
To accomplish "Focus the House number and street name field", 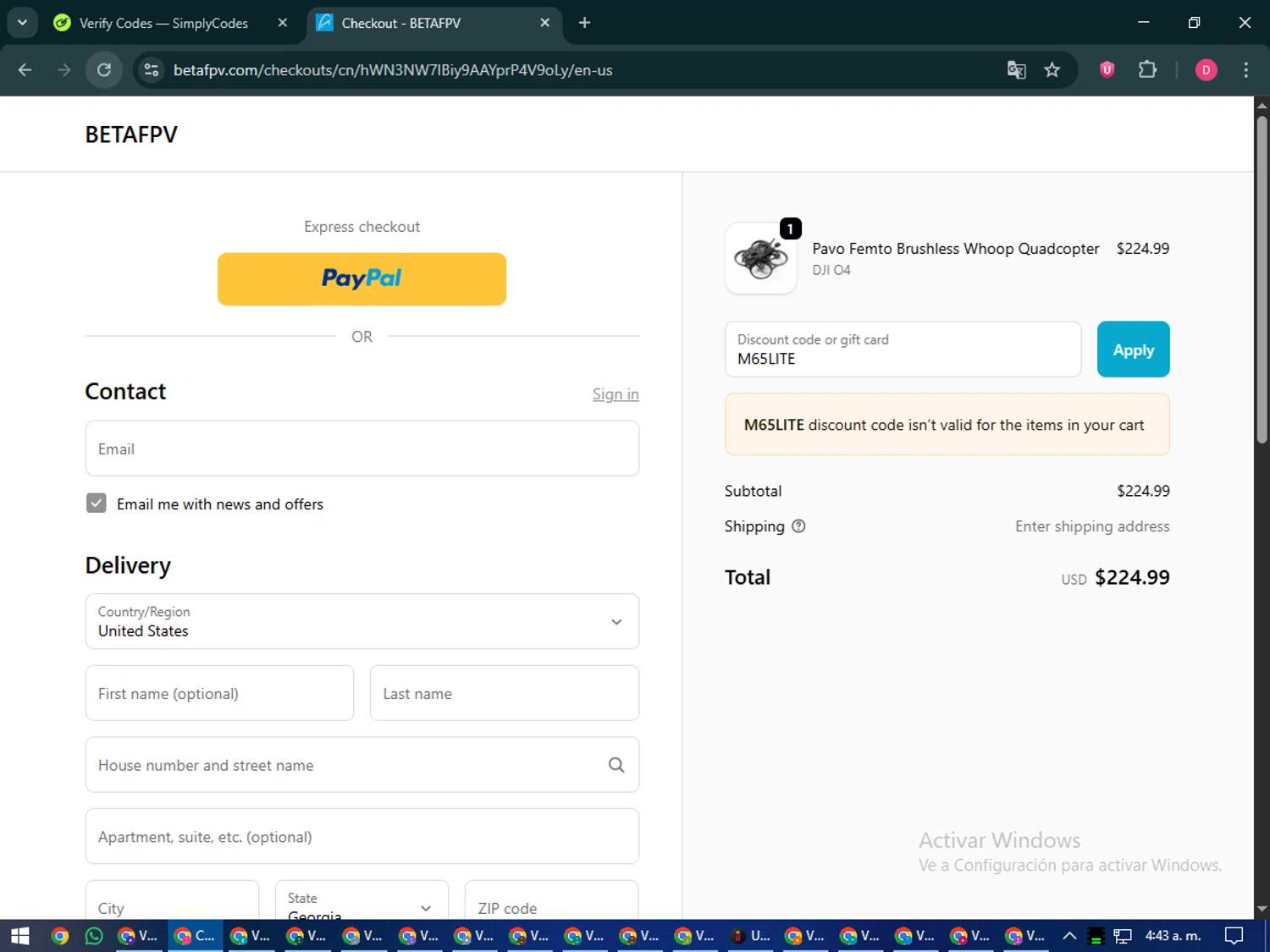I will coord(362,765).
